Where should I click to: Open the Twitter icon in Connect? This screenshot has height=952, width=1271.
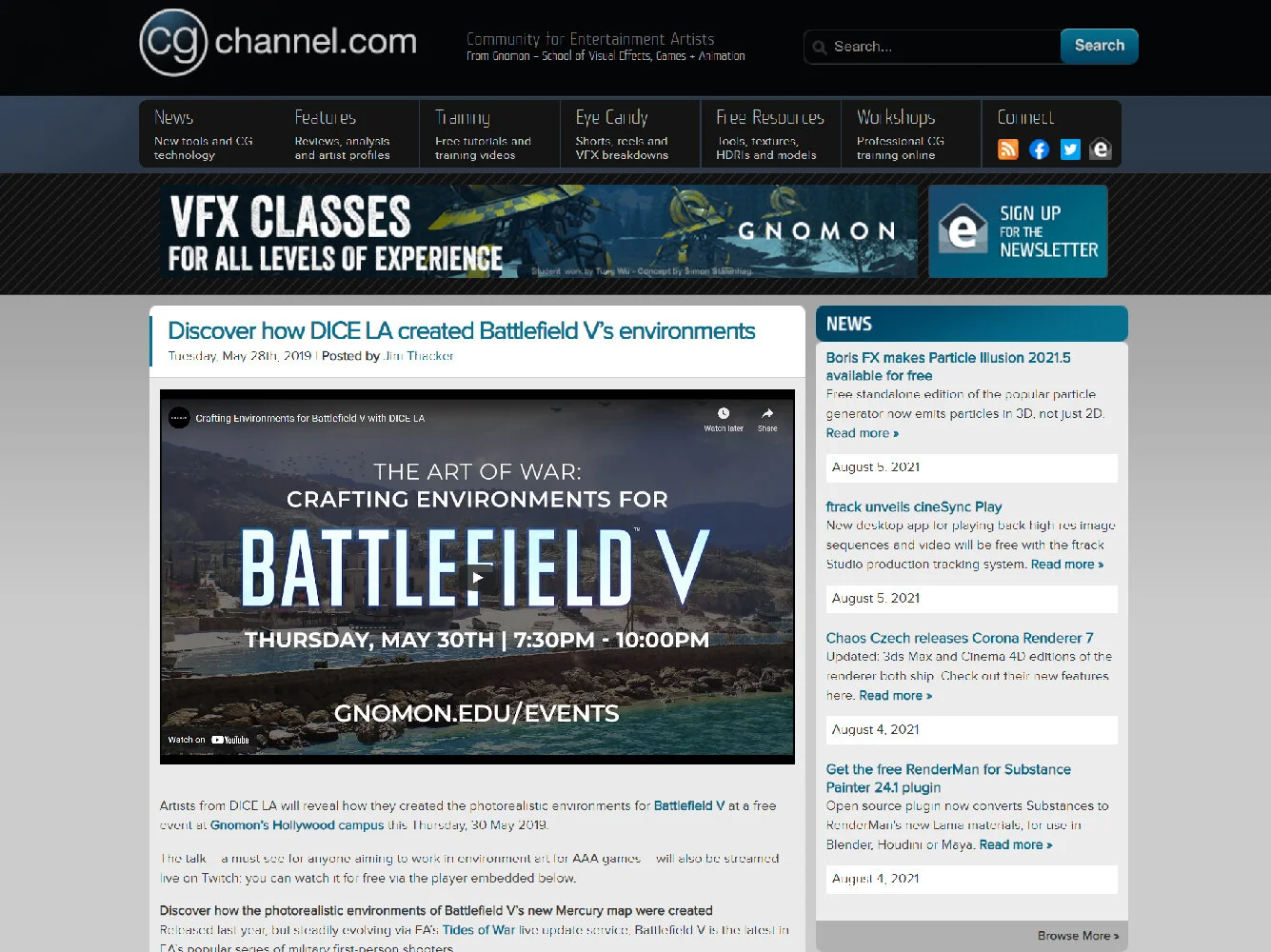[x=1071, y=149]
